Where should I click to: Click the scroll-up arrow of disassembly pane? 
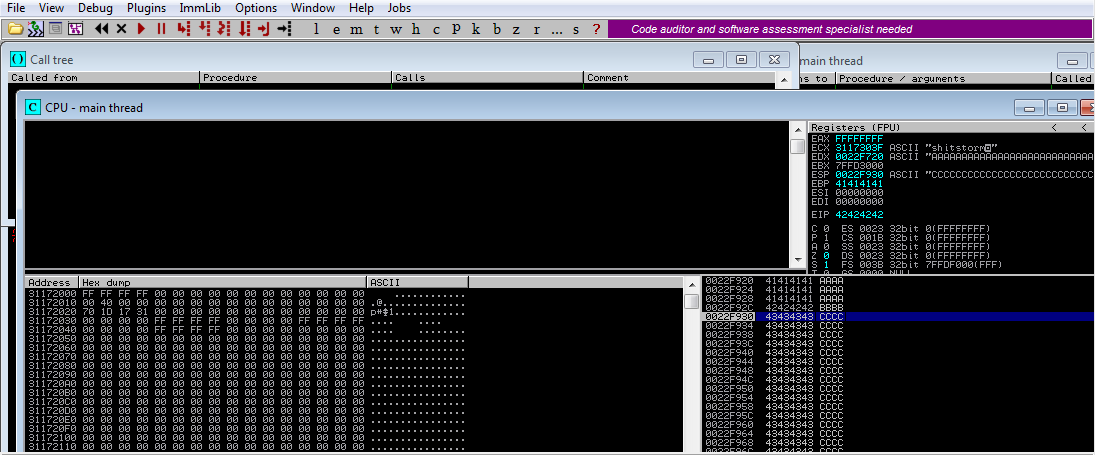(x=797, y=129)
